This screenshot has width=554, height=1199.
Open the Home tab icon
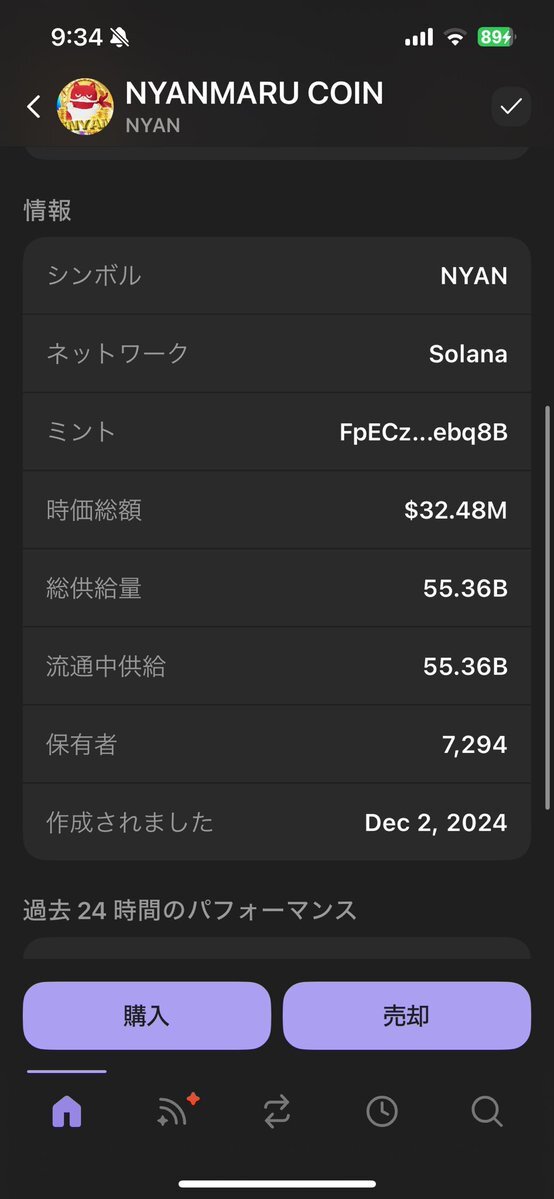click(67, 1111)
